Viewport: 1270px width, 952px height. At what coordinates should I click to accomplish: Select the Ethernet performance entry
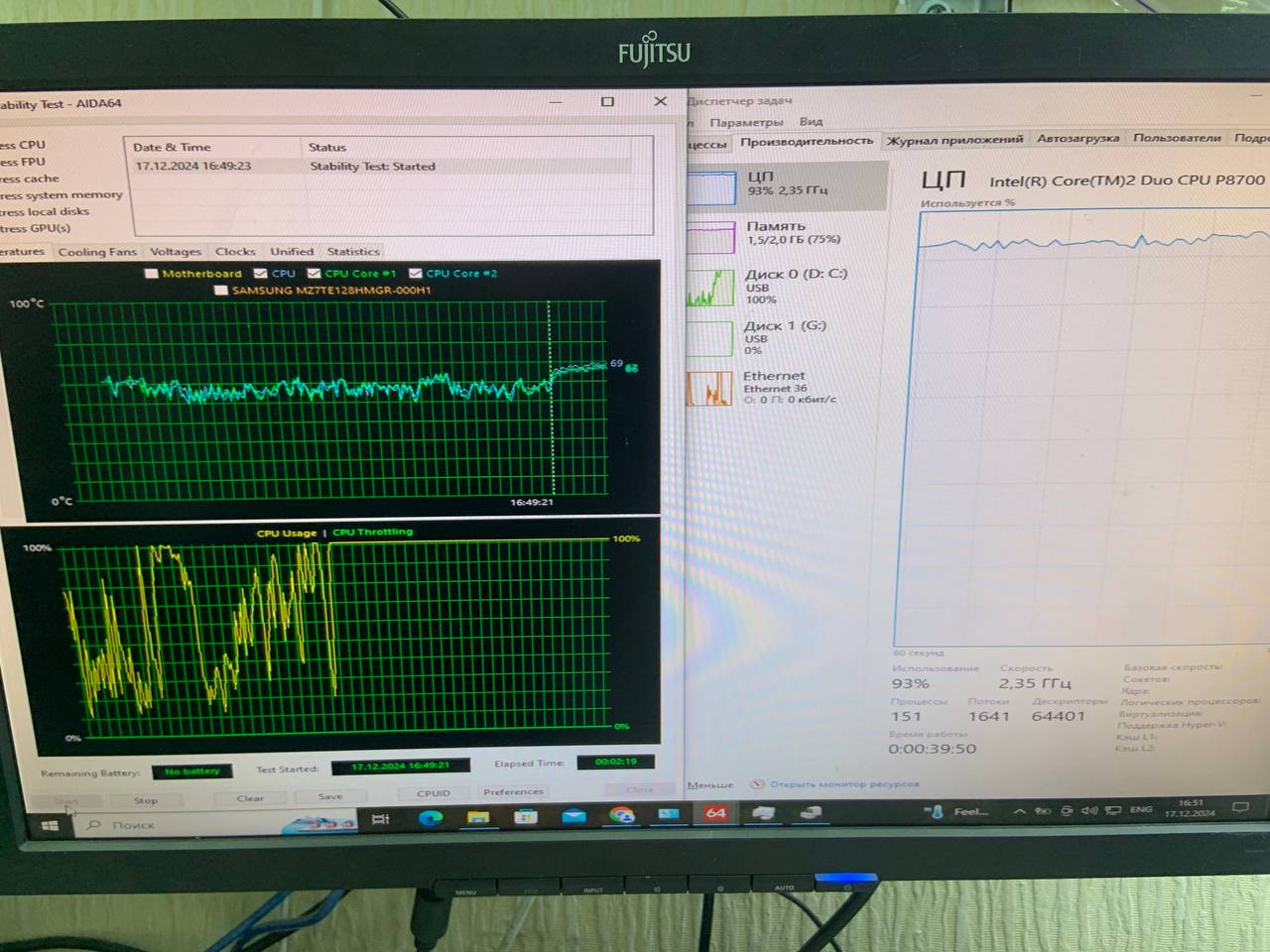click(787, 387)
